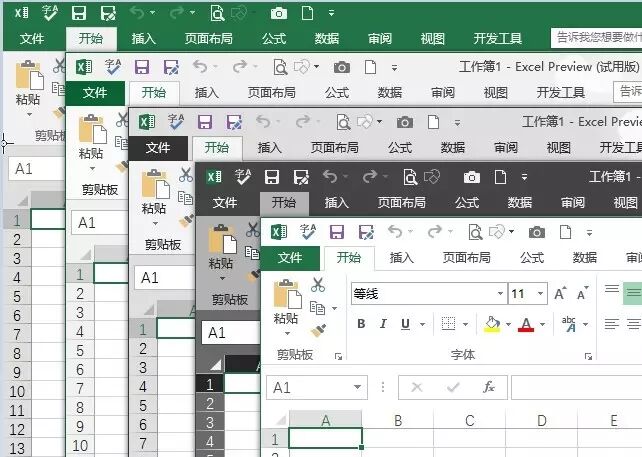
Task: Click the cancel X in formula bar
Action: (x=417, y=387)
